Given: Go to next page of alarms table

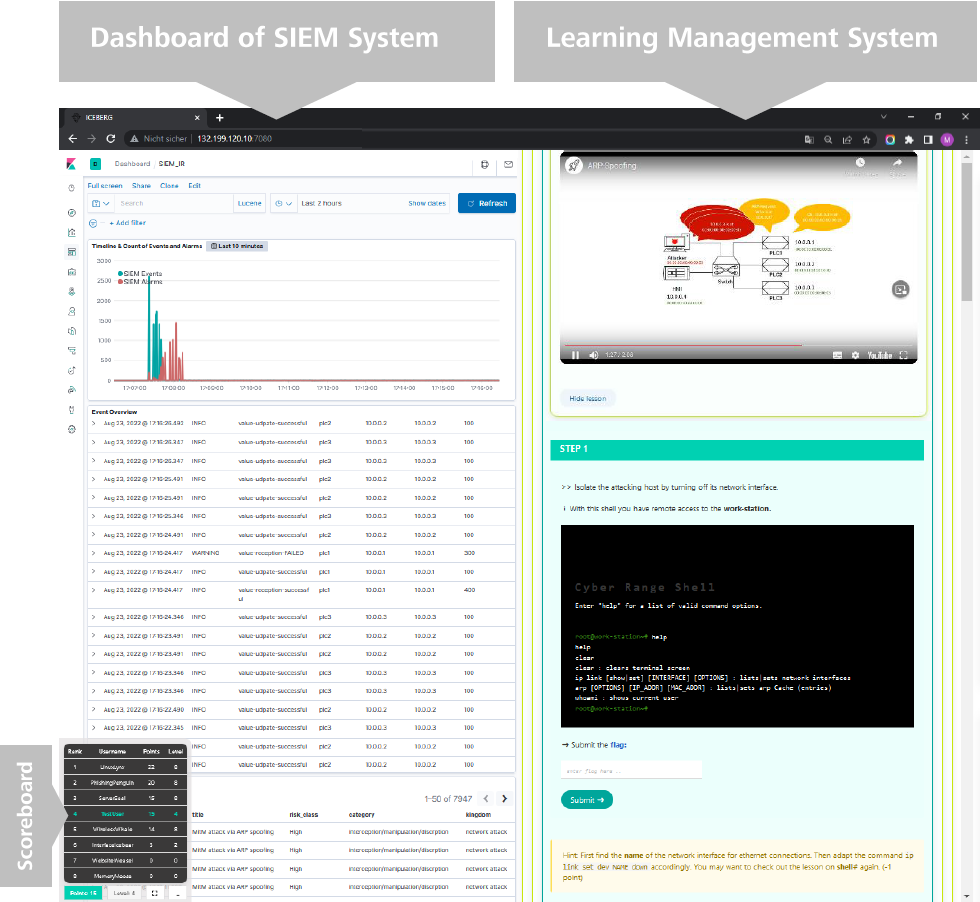Looking at the screenshot, I should 504,799.
